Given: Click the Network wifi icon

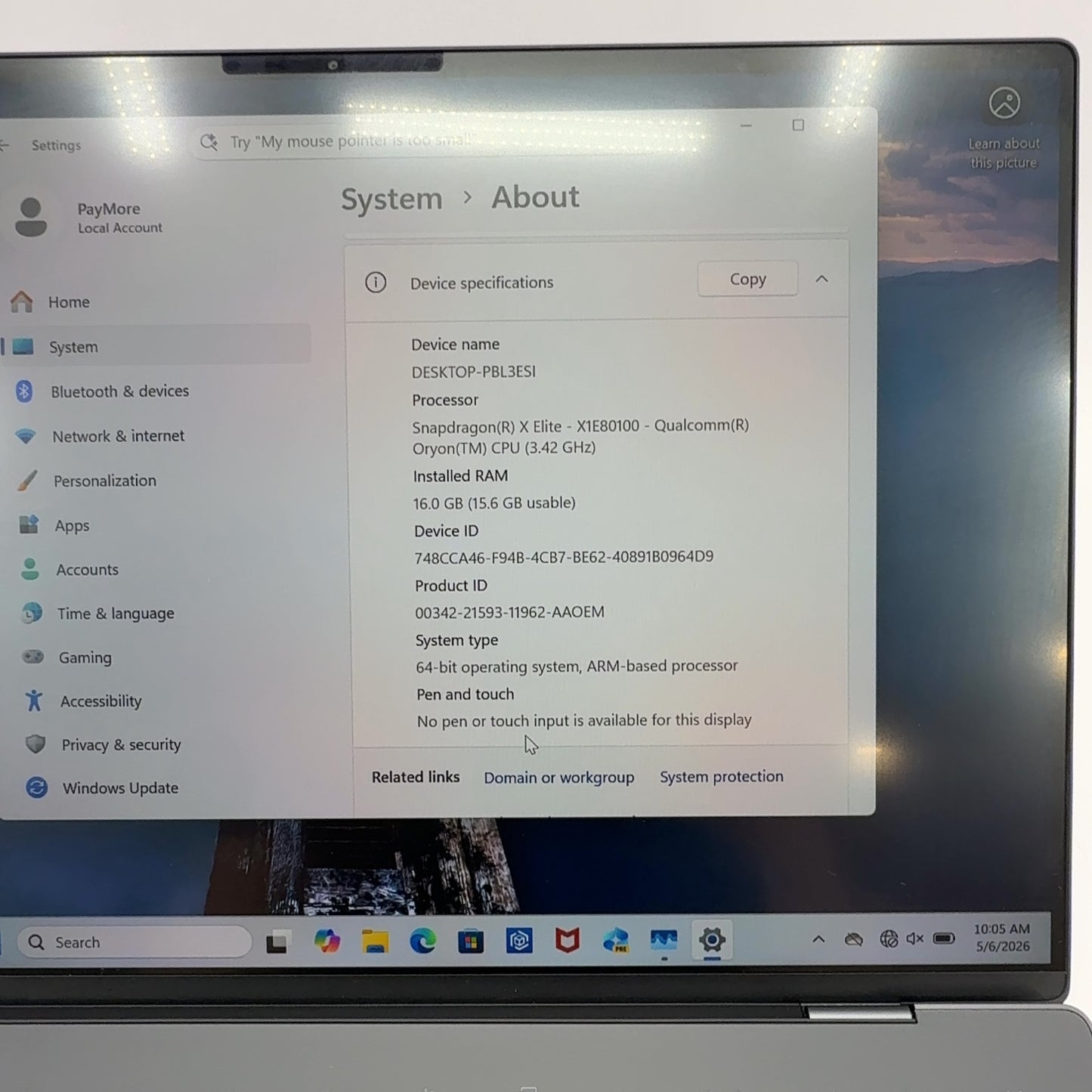Looking at the screenshot, I should [26, 436].
